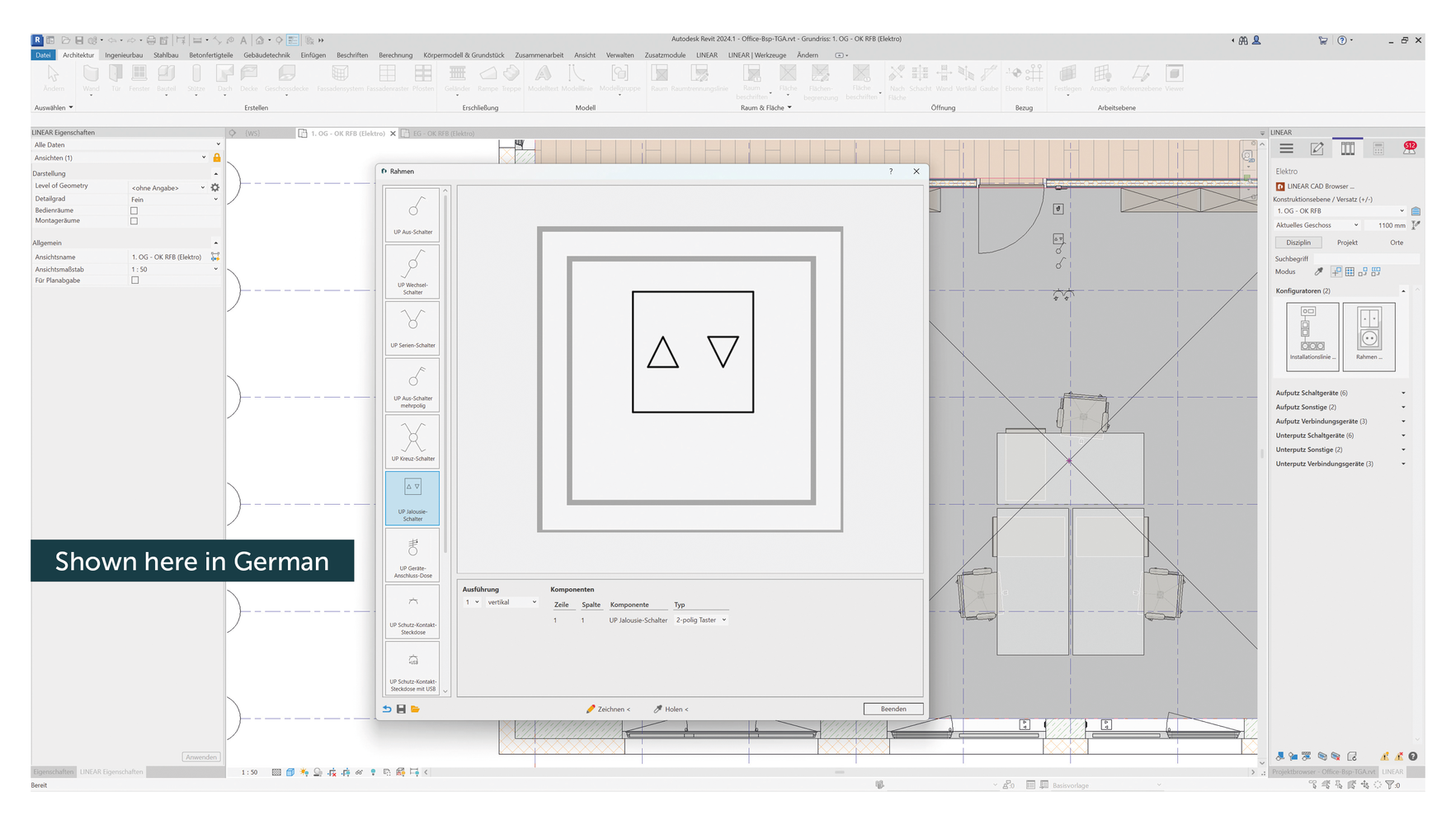Choose the UP Kreuz-Schalter symbol
The height and width of the screenshot is (825, 1456).
click(412, 441)
